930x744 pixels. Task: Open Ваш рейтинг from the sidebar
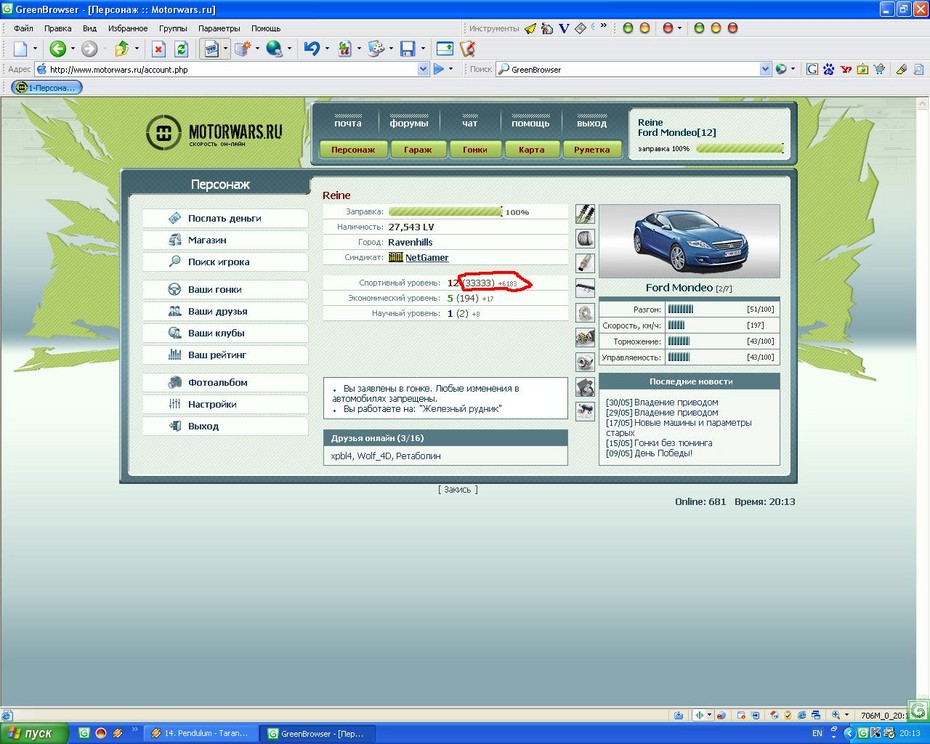(225, 355)
